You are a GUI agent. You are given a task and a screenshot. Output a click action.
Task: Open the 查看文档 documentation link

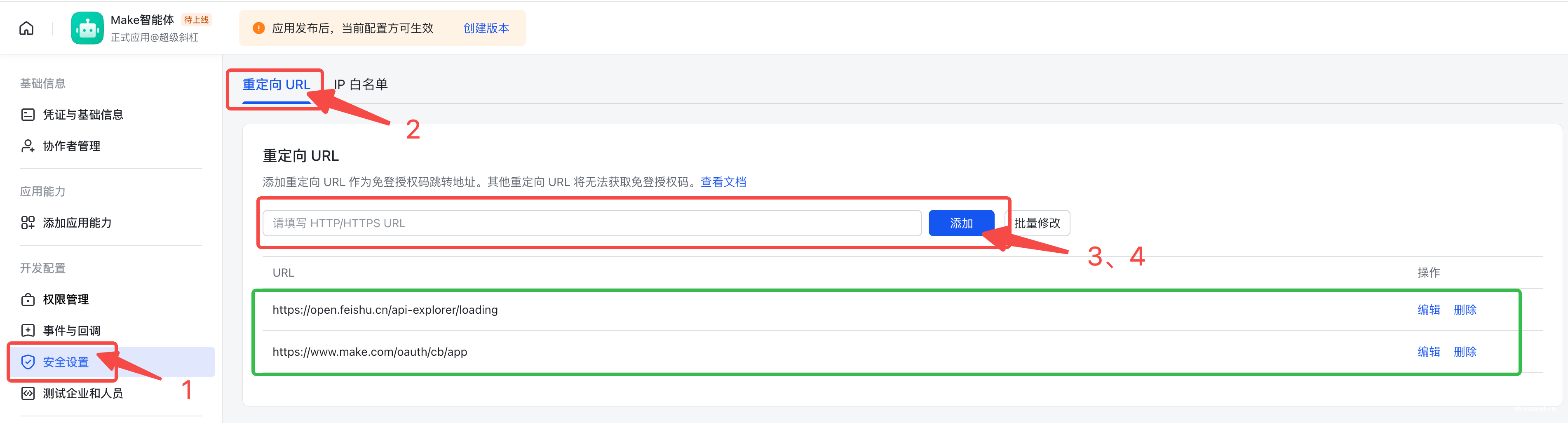pyautogui.click(x=724, y=181)
